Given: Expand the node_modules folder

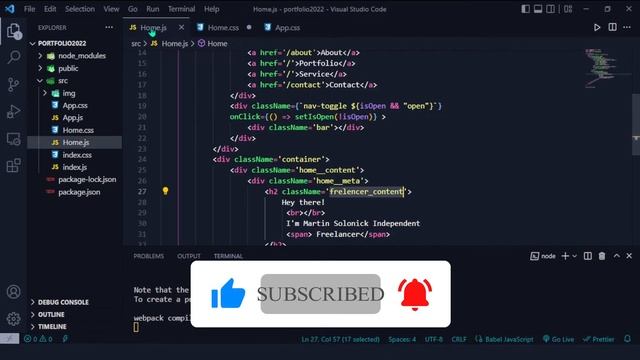Looking at the screenshot, I should click(x=40, y=56).
